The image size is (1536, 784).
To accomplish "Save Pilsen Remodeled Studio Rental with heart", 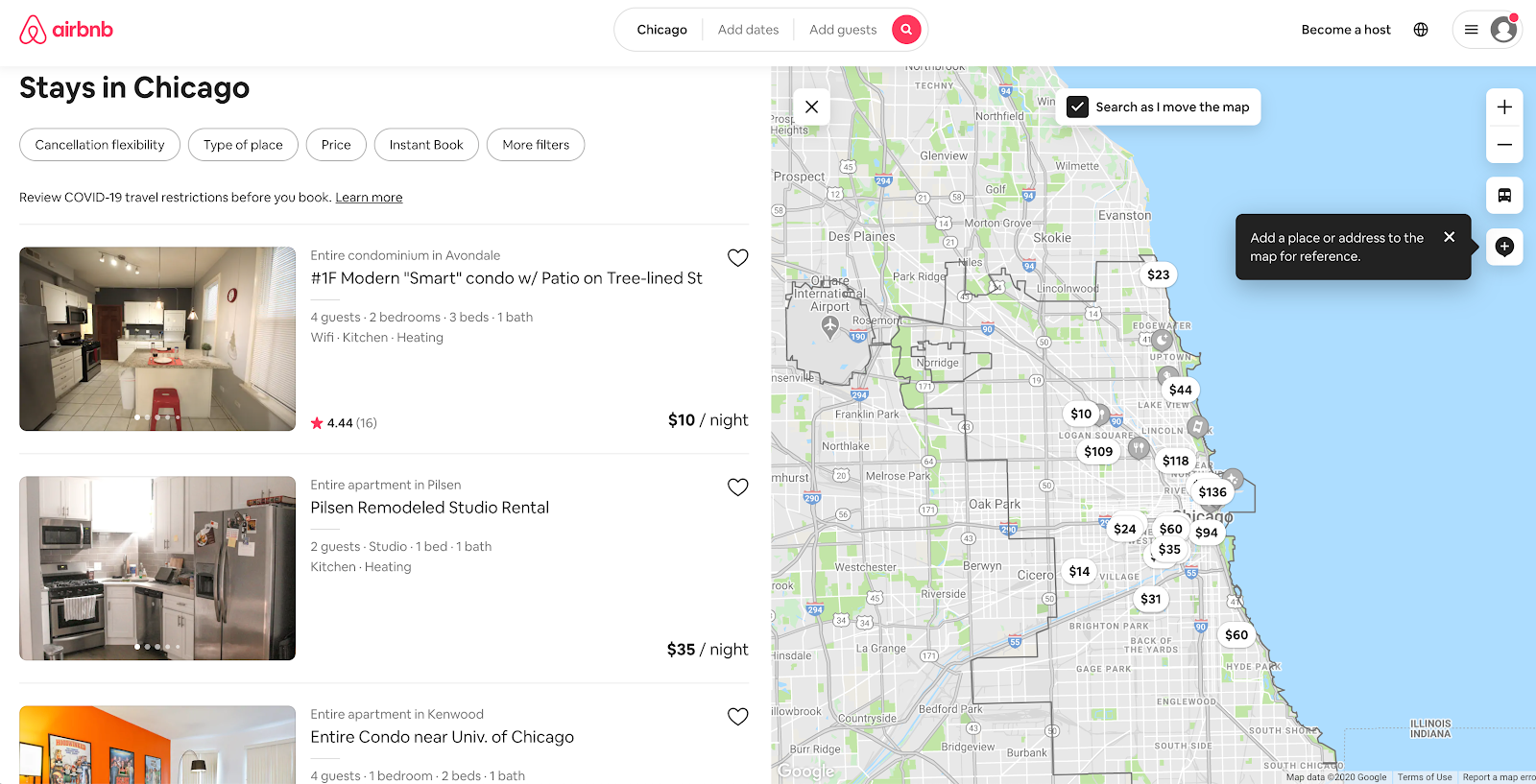I will pos(737,487).
